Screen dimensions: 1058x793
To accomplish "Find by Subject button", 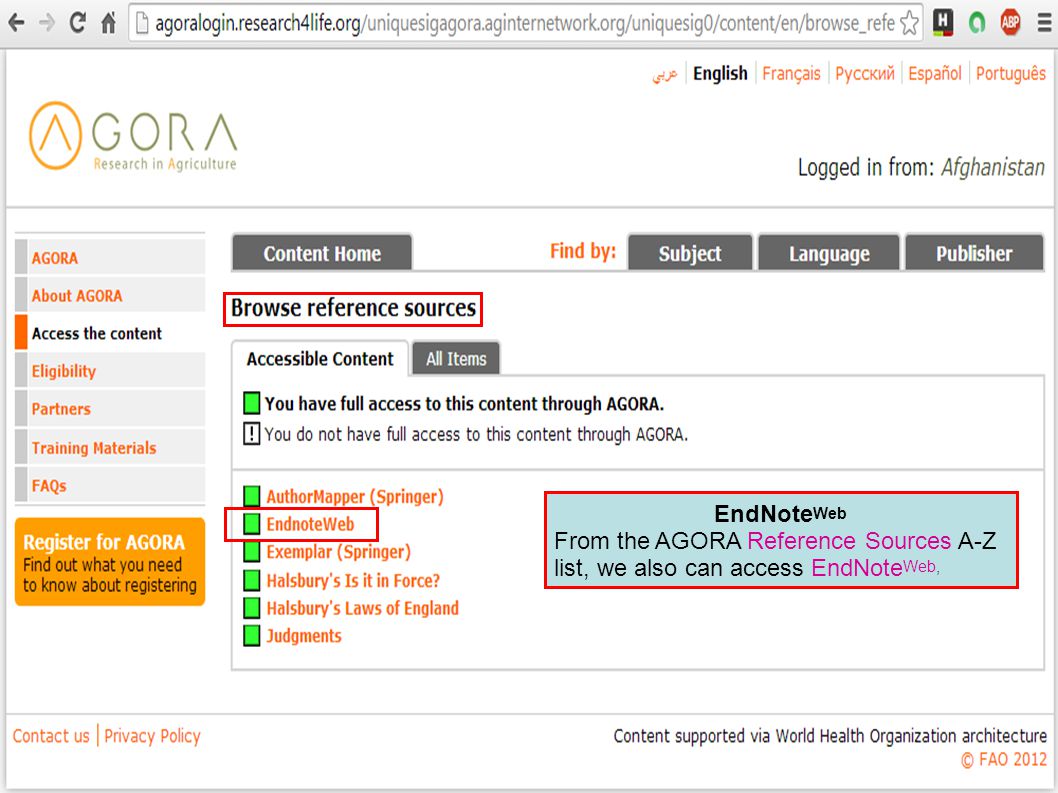I will coord(690,253).
